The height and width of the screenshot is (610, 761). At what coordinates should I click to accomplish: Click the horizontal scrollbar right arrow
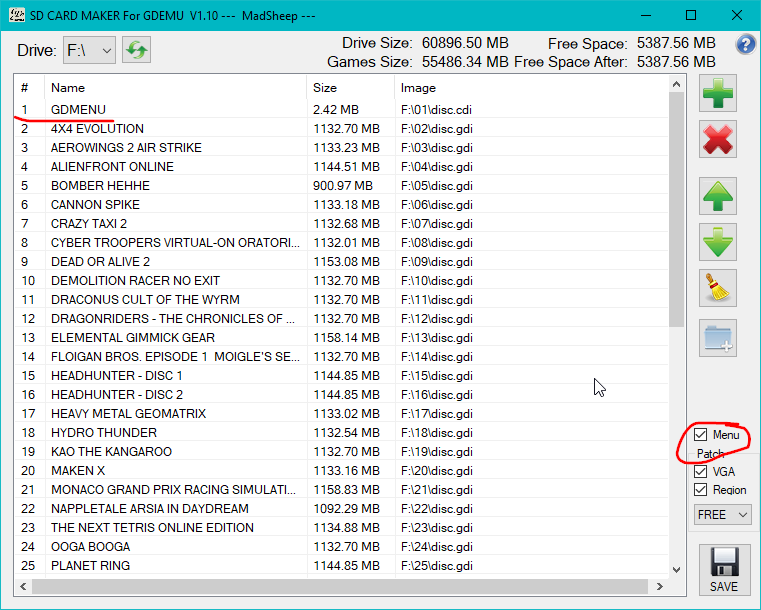pyautogui.click(x=660, y=586)
